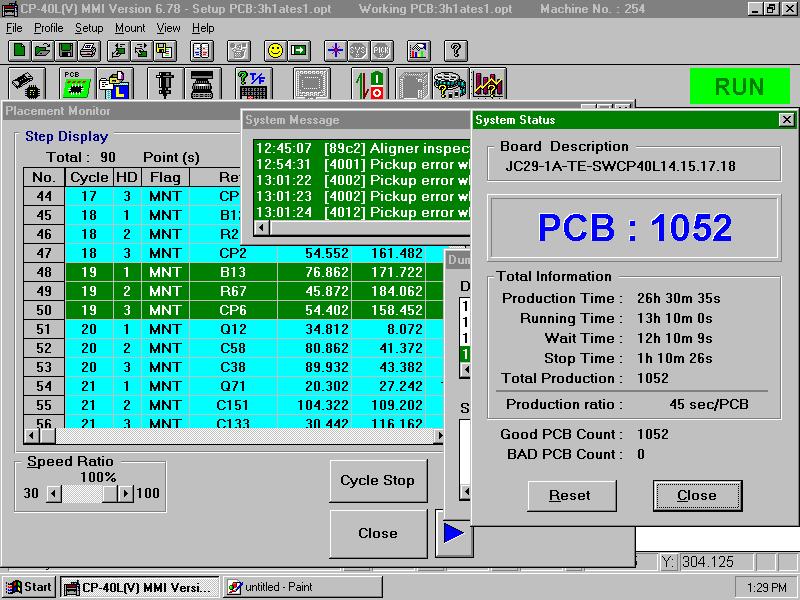Click the question mark help icon
This screenshot has height=600, width=800.
click(456, 51)
